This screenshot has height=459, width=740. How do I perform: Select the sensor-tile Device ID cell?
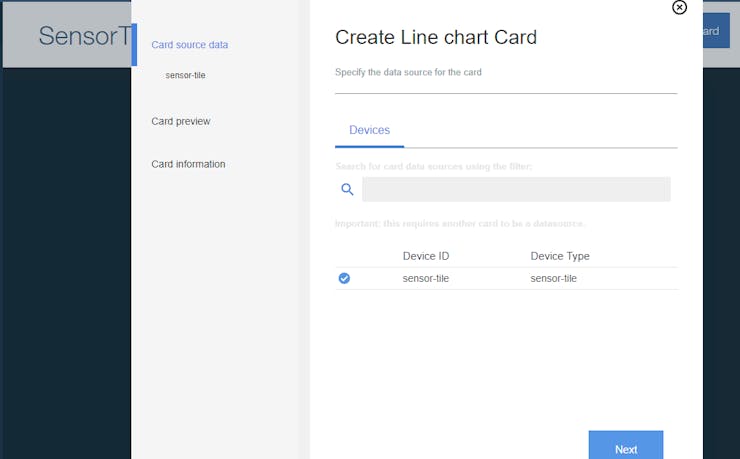pos(426,278)
